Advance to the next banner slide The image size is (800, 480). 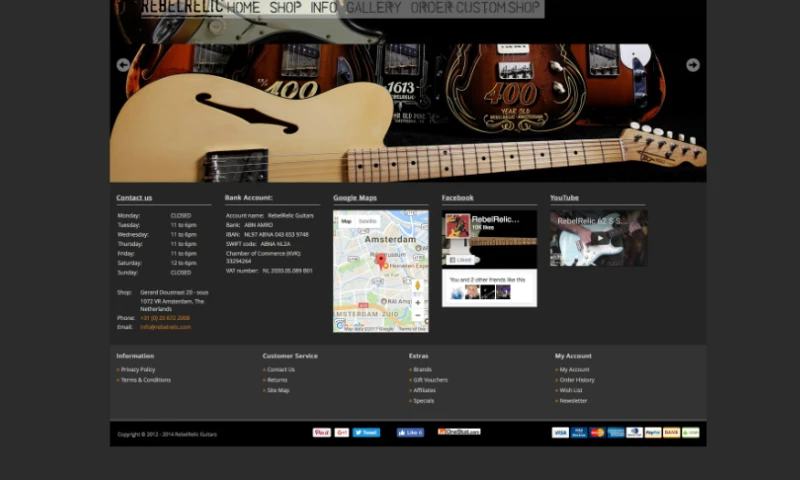(692, 65)
